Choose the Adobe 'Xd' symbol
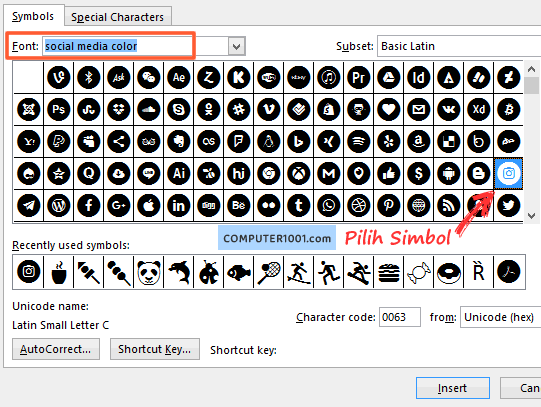 (x=479, y=109)
